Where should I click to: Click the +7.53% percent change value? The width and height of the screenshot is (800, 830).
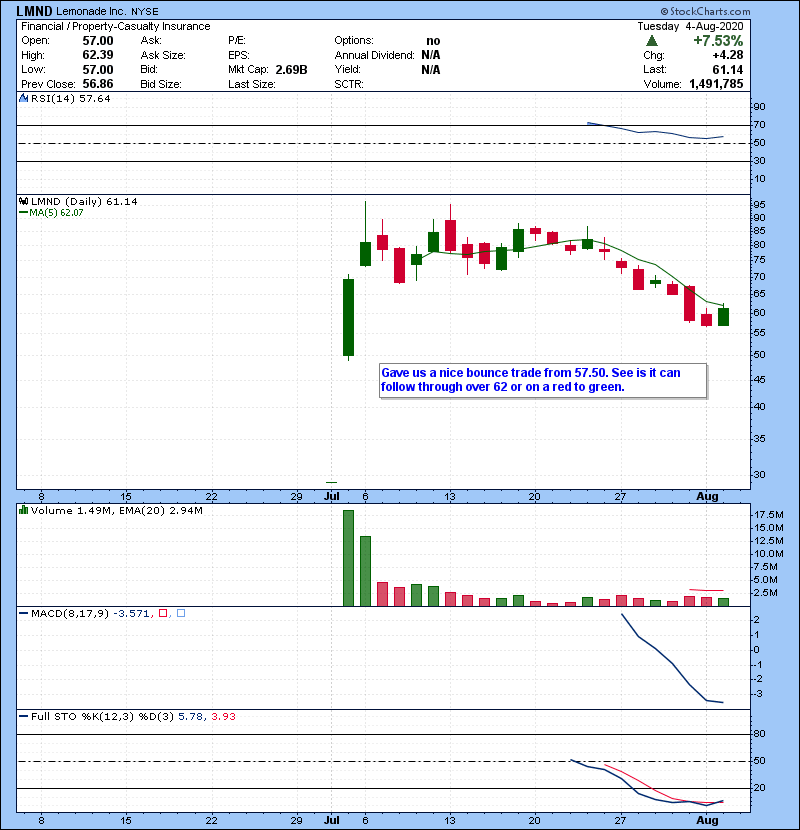tap(718, 41)
